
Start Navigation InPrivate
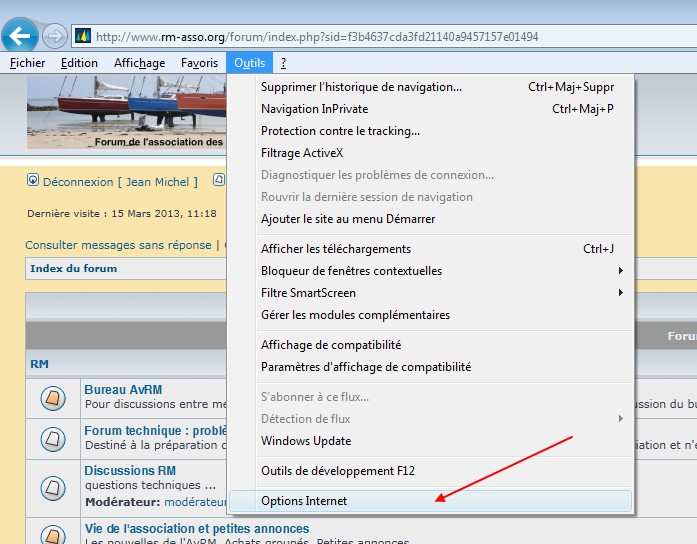click(430, 109)
